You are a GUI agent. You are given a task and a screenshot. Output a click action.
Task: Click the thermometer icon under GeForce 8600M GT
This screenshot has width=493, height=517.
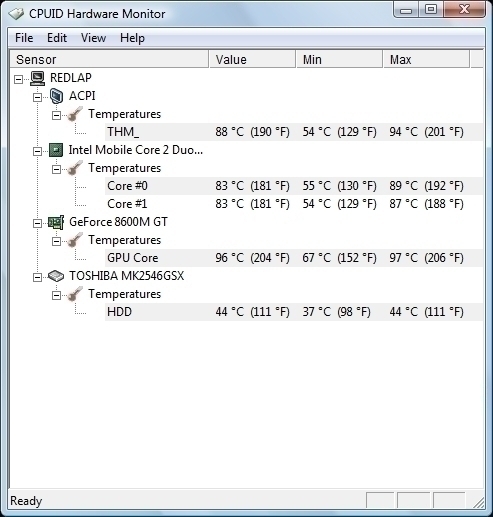pyautogui.click(x=75, y=240)
